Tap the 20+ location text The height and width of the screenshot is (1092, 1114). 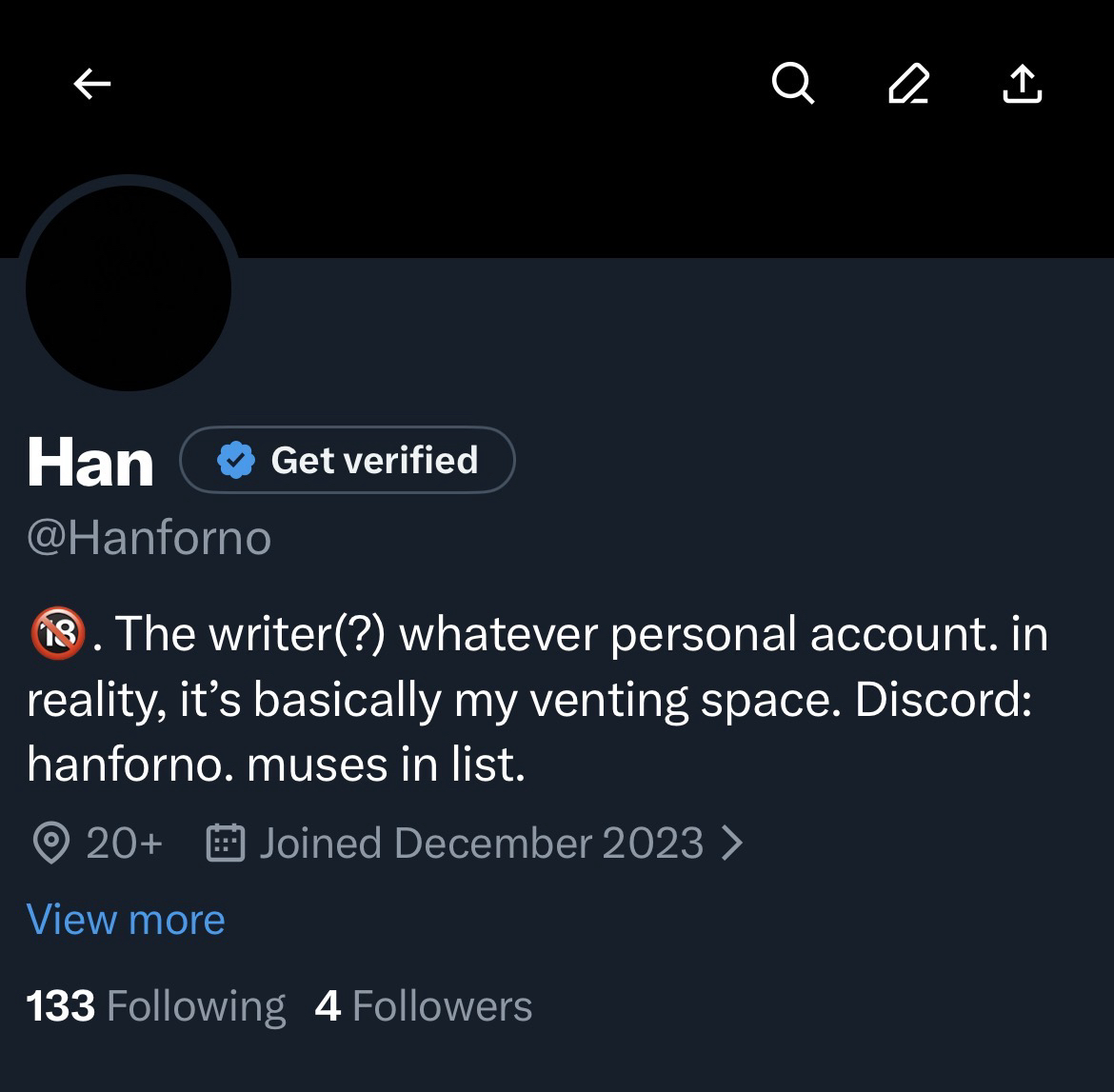tap(124, 844)
